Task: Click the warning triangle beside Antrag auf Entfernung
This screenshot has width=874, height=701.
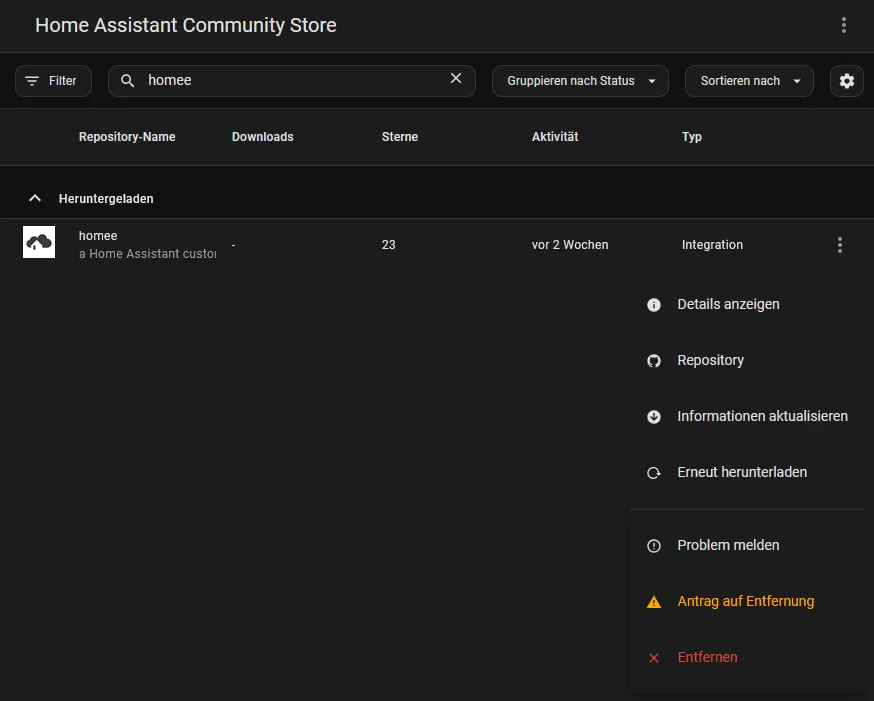Action: (654, 602)
